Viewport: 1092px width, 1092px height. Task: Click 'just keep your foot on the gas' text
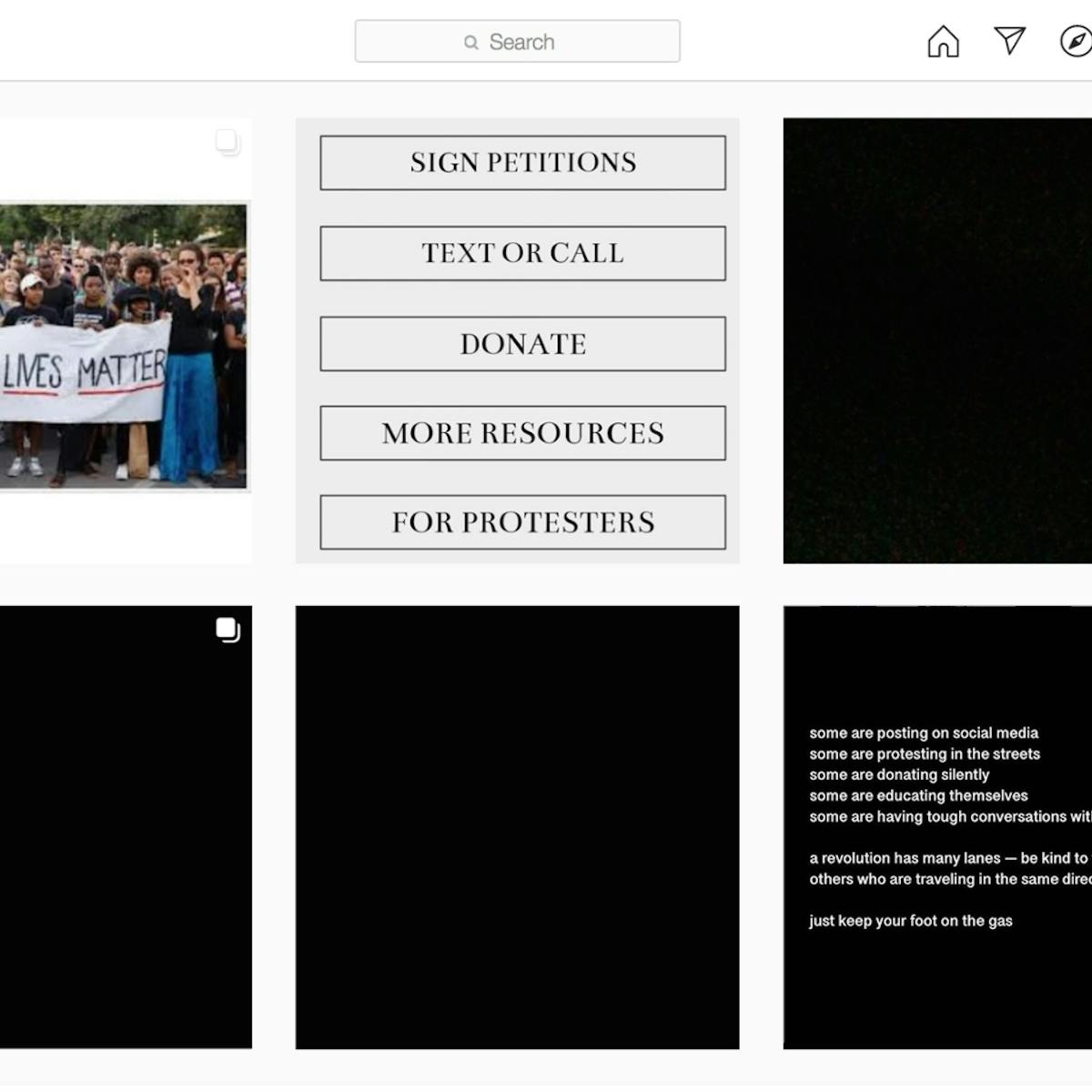point(910,921)
